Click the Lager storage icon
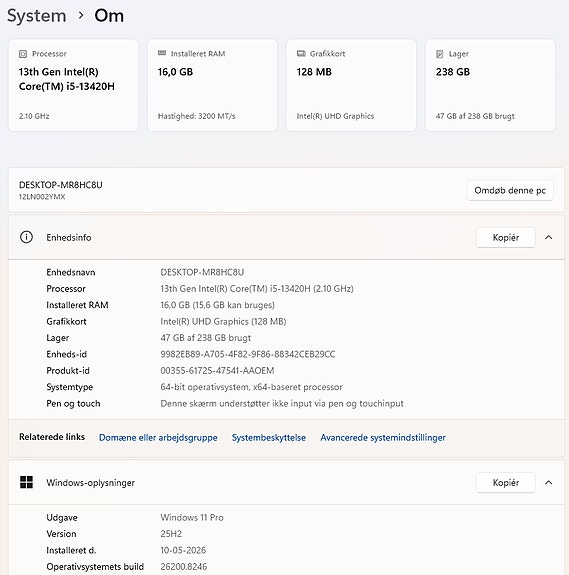569x575 pixels. (440, 54)
